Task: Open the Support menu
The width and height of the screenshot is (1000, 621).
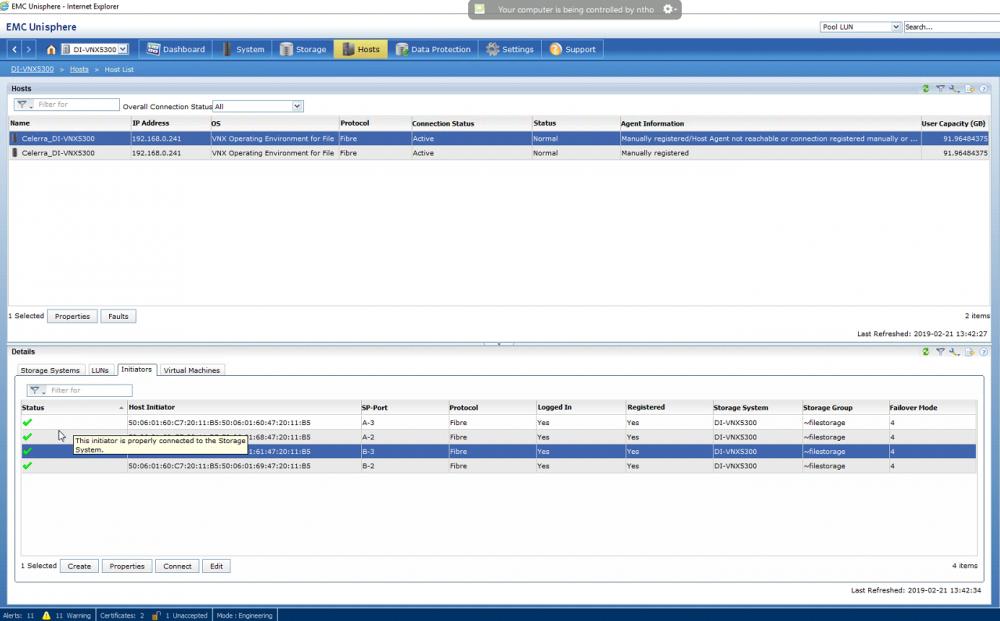Action: [x=573, y=49]
